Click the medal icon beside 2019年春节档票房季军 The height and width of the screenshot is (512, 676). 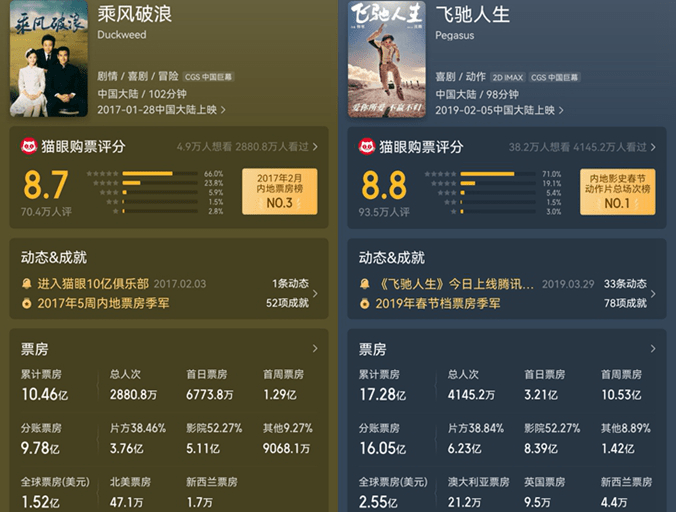364,304
